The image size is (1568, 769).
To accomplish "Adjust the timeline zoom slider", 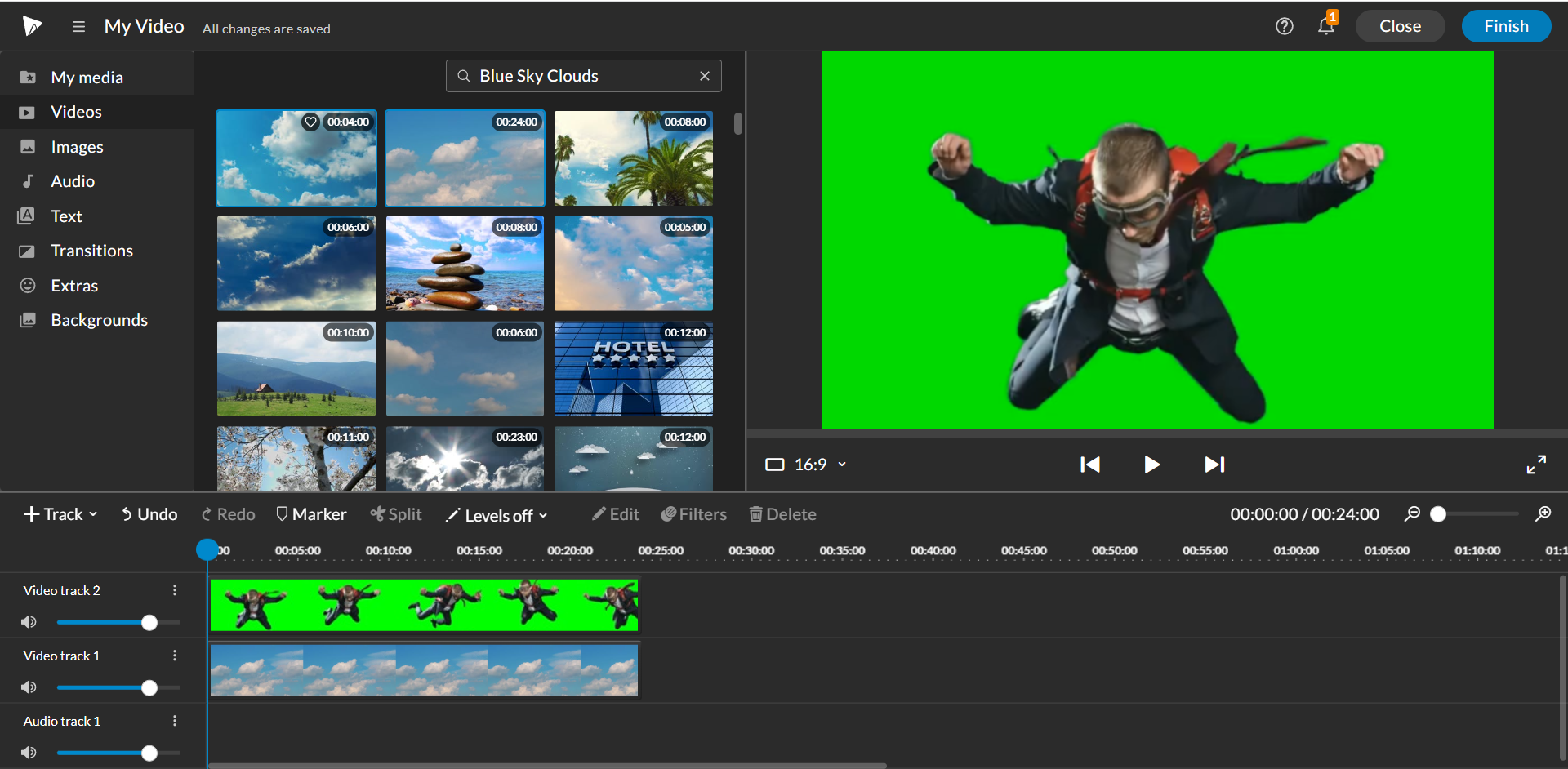I will coord(1440,514).
